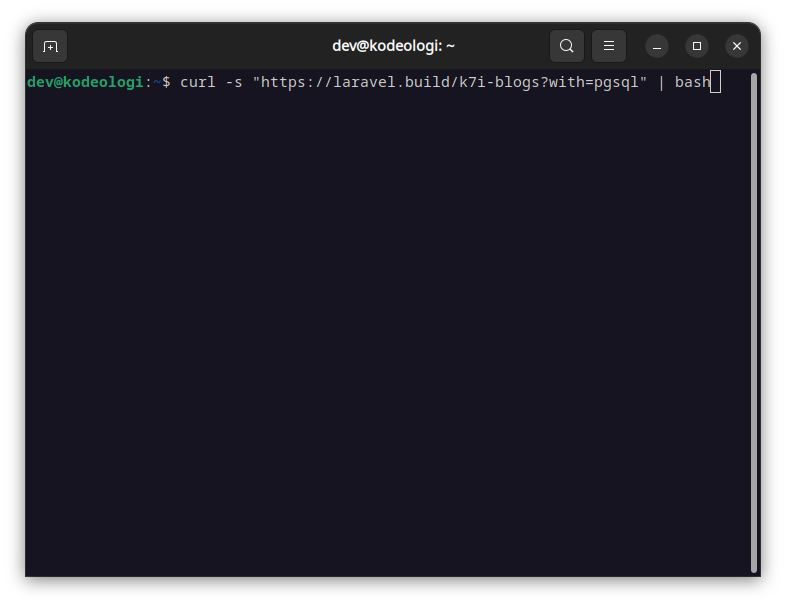The image size is (786, 605).
Task: Maximize the terminal window
Action: click(x=697, y=46)
